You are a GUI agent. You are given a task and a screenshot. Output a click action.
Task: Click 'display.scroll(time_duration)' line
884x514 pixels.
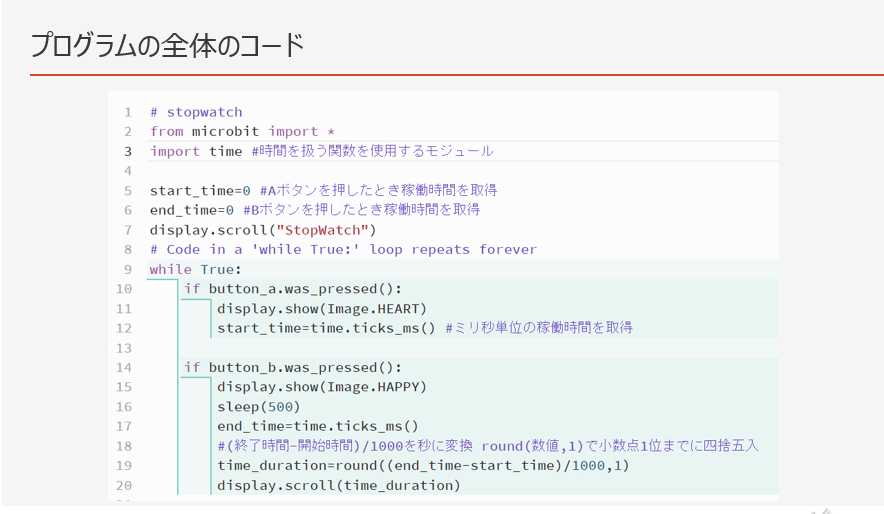[339, 485]
